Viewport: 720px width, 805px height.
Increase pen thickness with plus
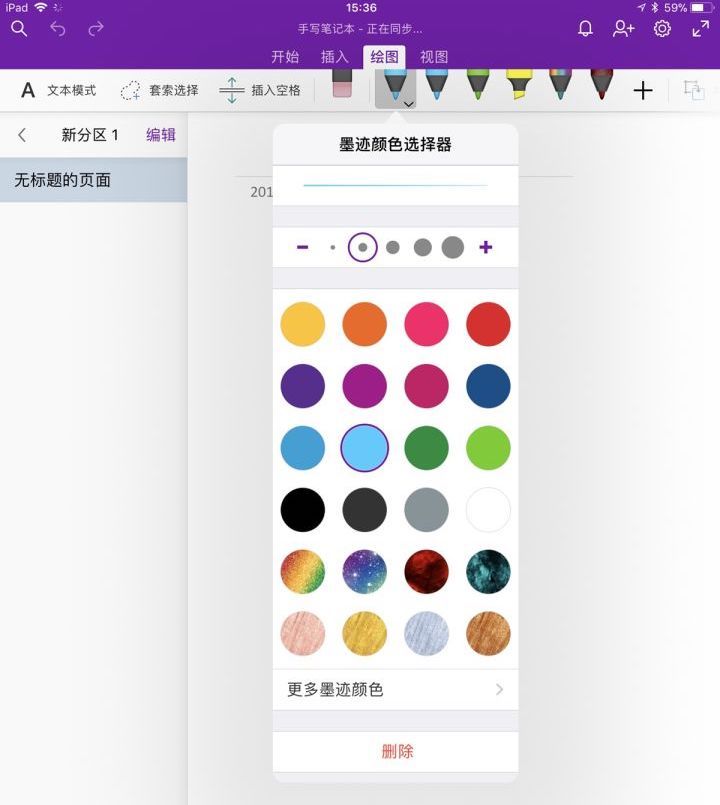click(485, 247)
